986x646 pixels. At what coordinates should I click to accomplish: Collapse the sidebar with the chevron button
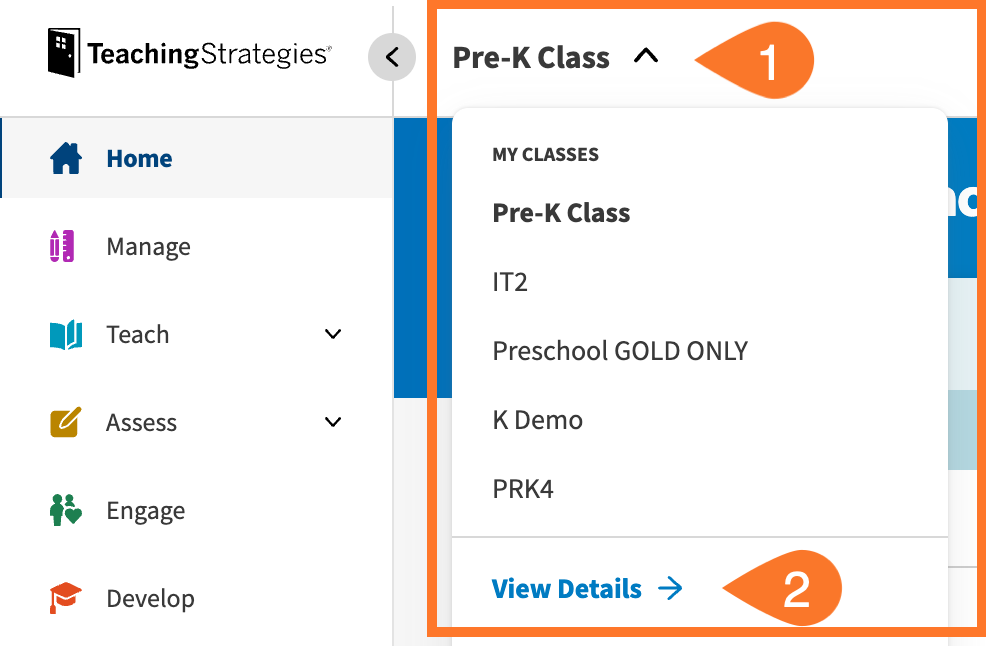click(x=392, y=57)
